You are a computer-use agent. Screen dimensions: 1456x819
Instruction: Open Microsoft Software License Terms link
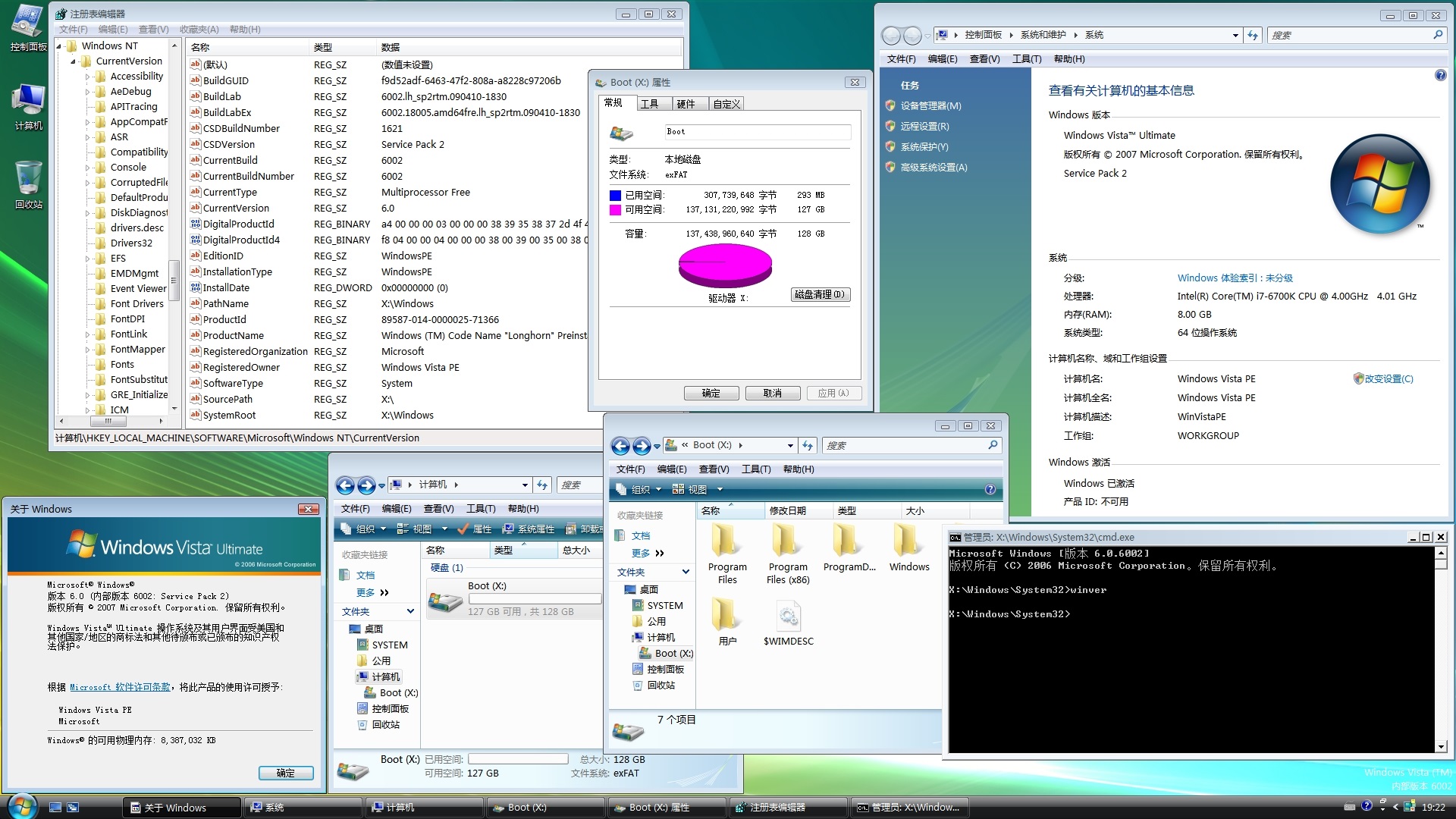click(x=120, y=687)
